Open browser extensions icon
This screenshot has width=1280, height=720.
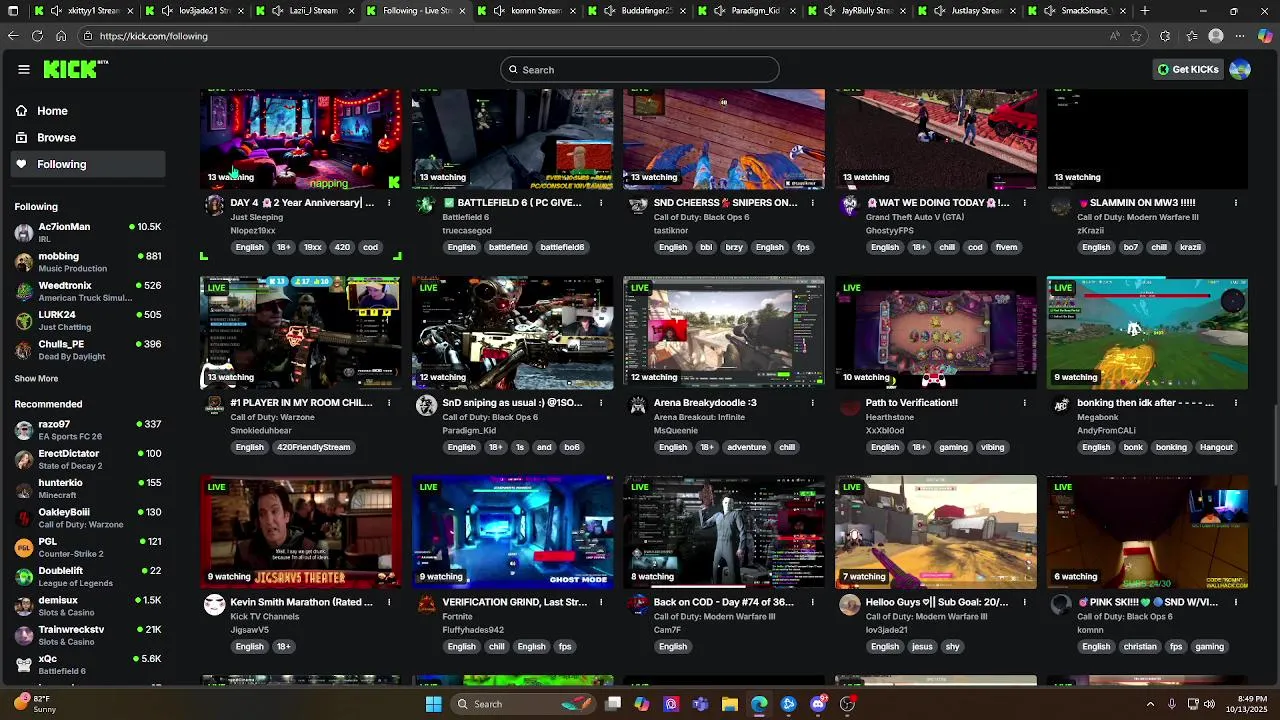tap(1165, 36)
